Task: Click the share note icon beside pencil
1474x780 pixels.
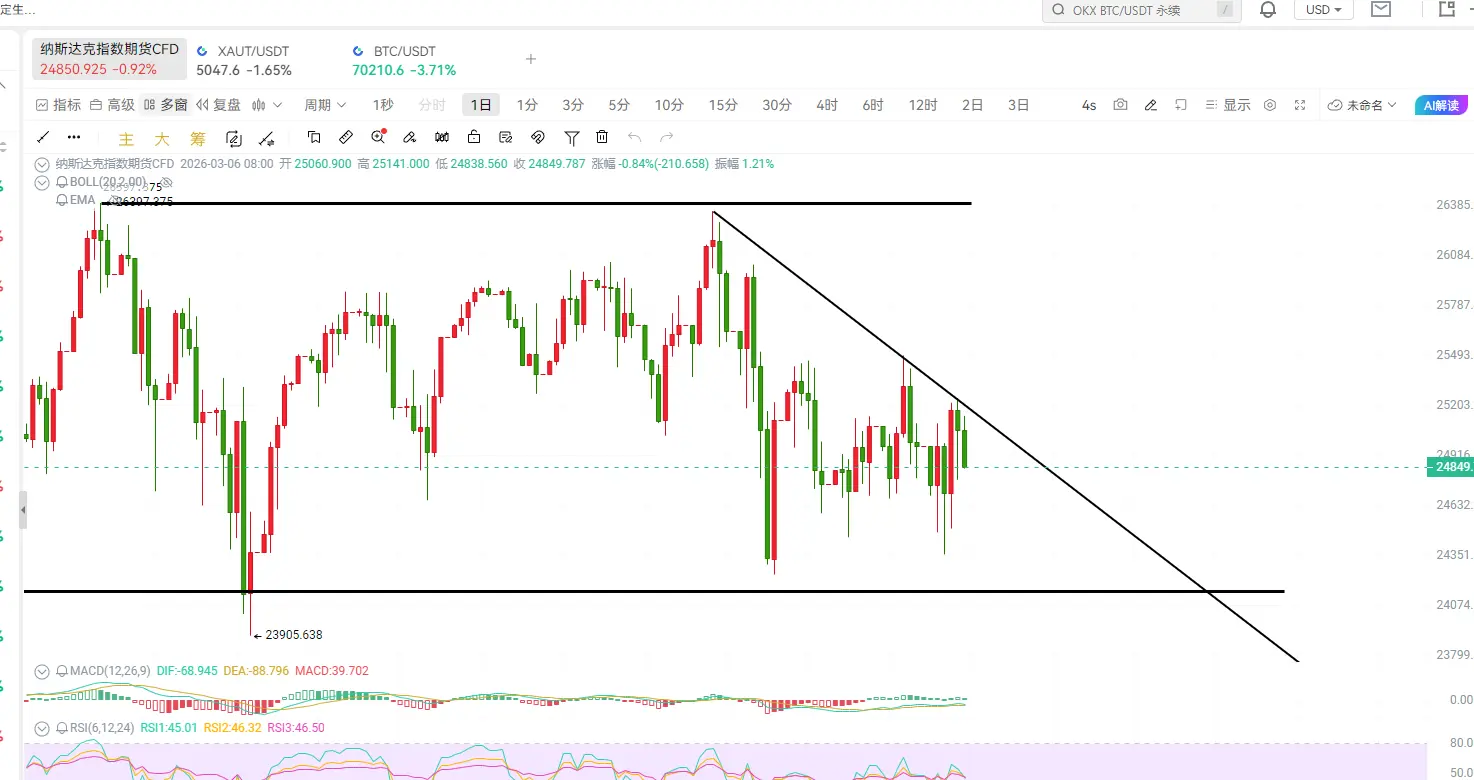Action: [1181, 105]
